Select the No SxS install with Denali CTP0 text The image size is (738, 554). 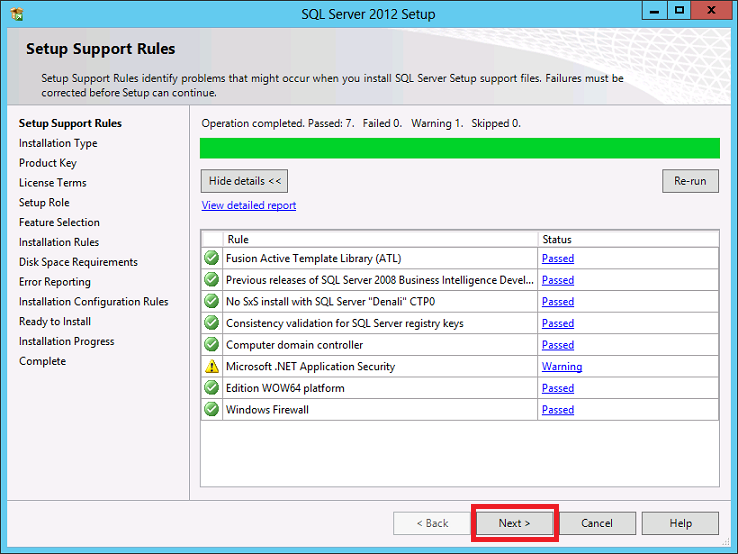(330, 302)
